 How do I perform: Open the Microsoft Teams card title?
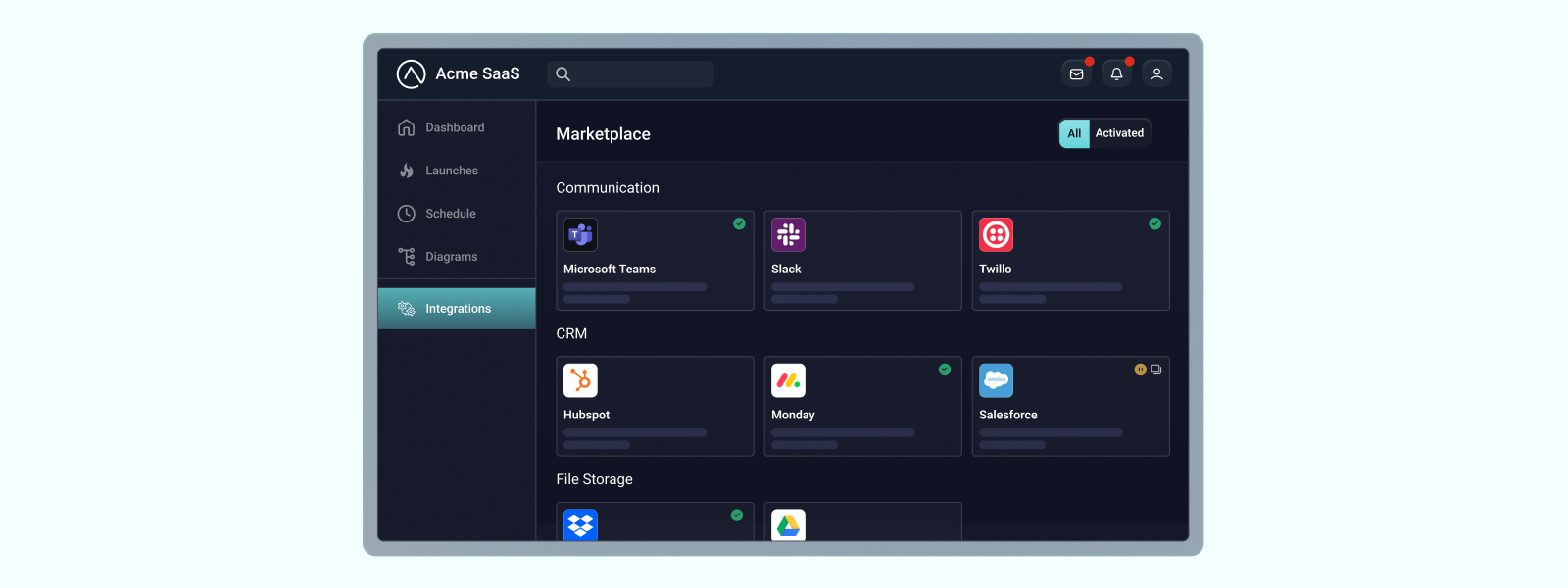pos(610,269)
